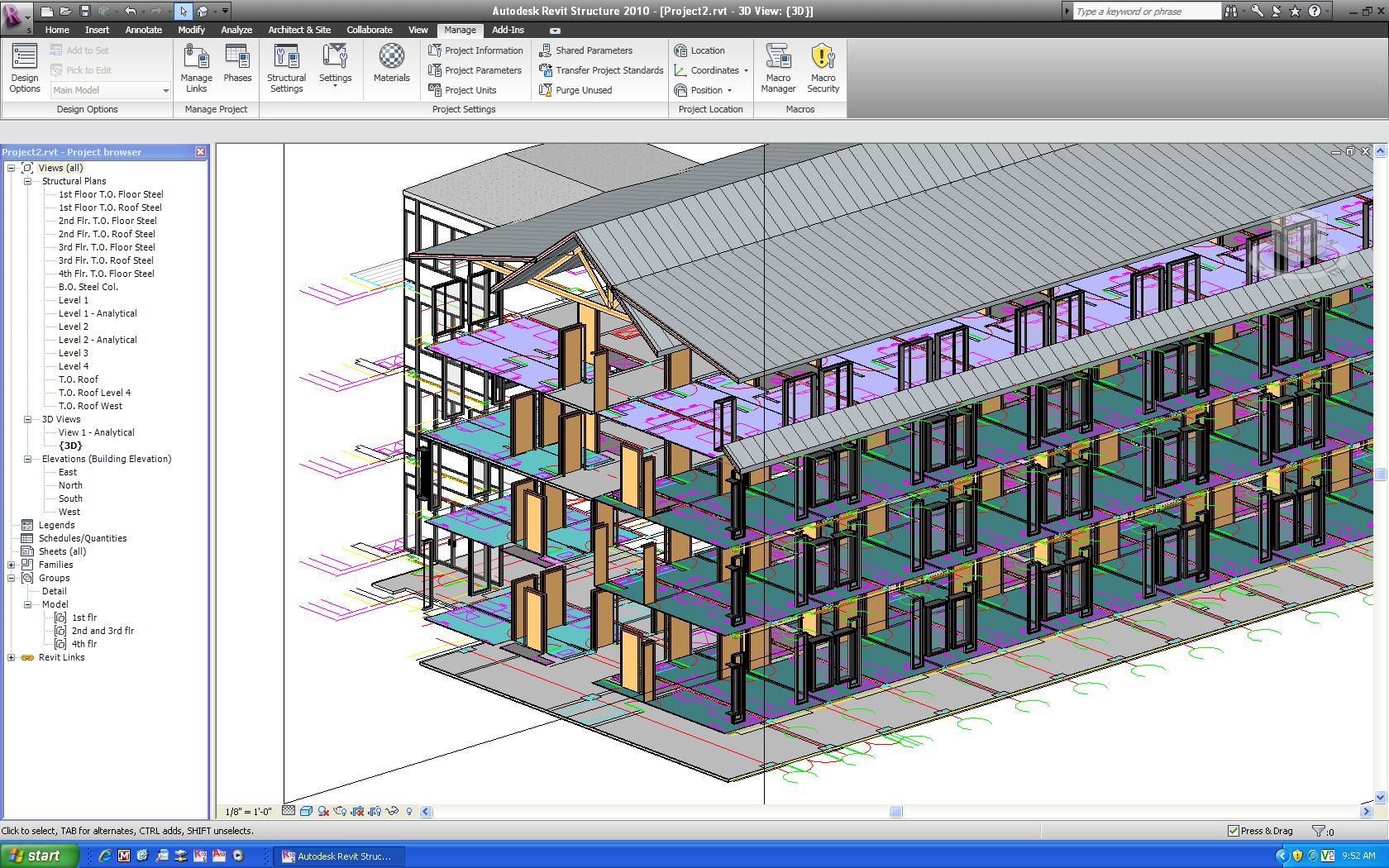The image size is (1389, 868).
Task: Click the horizontal scrollbar thumb below the view
Action: pyautogui.click(x=895, y=812)
